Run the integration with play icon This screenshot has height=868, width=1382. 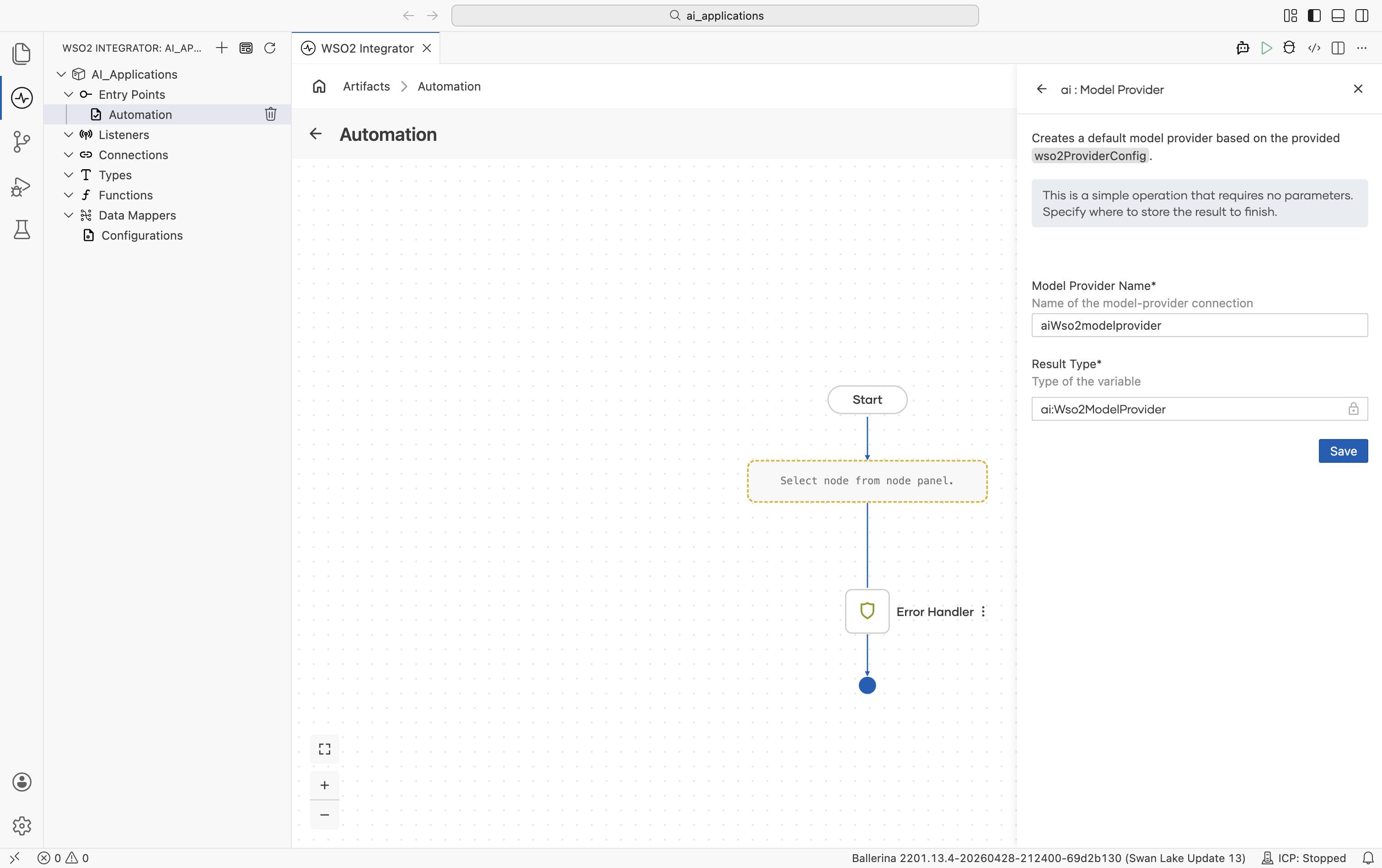[x=1266, y=48]
